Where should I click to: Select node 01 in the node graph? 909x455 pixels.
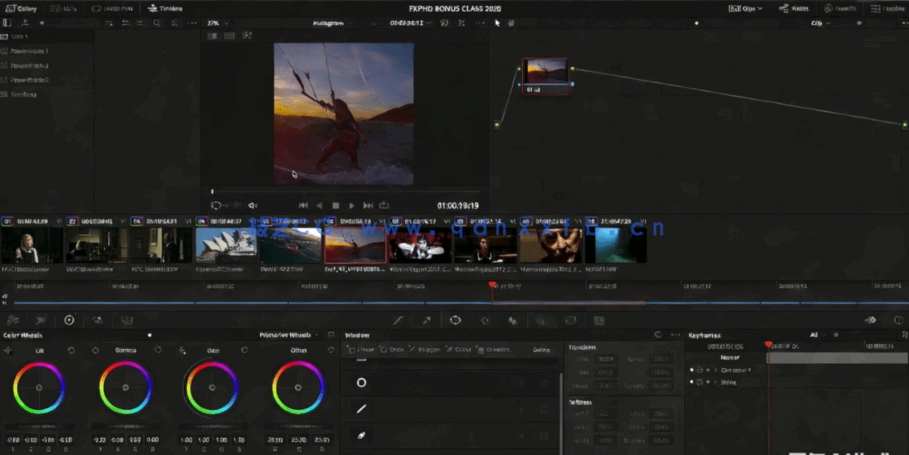pos(546,76)
